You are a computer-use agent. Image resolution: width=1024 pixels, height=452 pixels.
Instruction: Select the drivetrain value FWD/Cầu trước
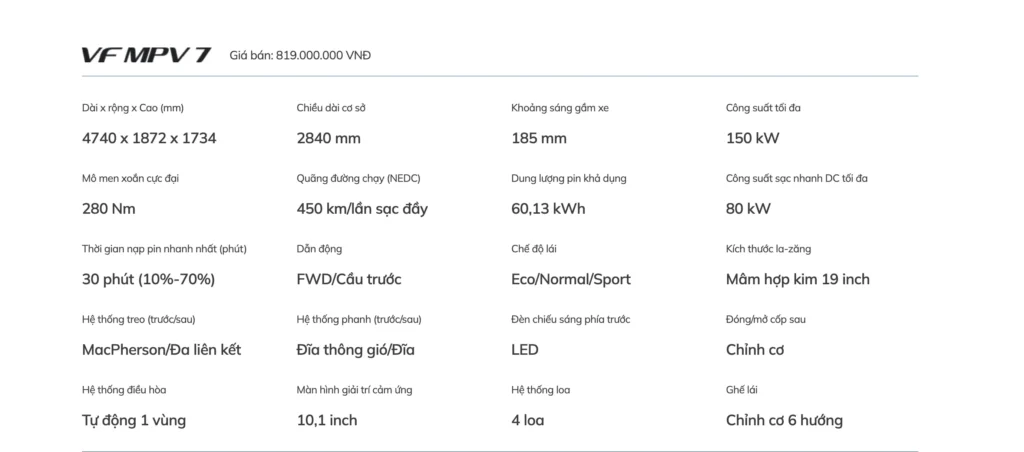tap(349, 279)
